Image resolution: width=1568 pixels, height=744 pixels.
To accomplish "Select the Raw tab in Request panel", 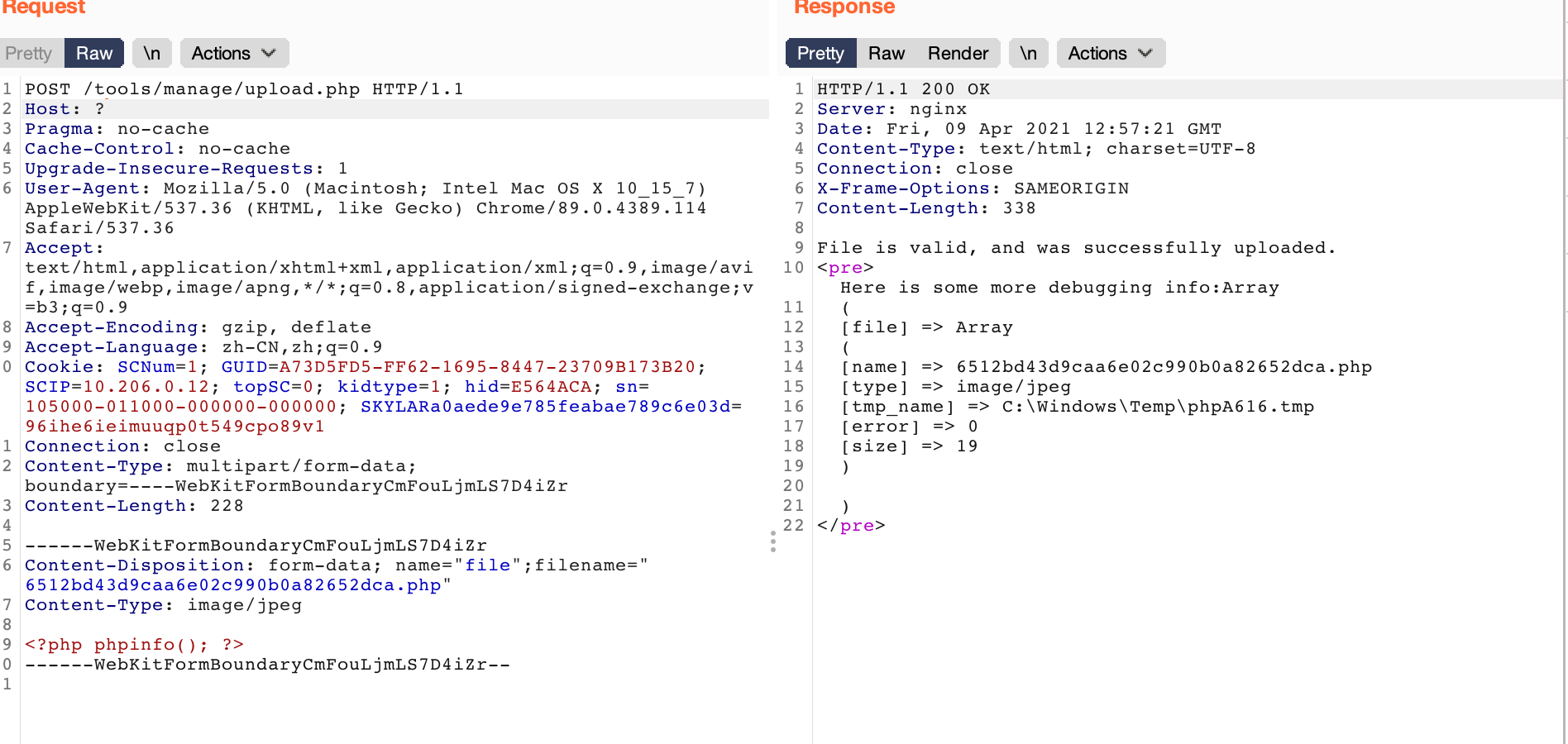I will pyautogui.click(x=94, y=54).
